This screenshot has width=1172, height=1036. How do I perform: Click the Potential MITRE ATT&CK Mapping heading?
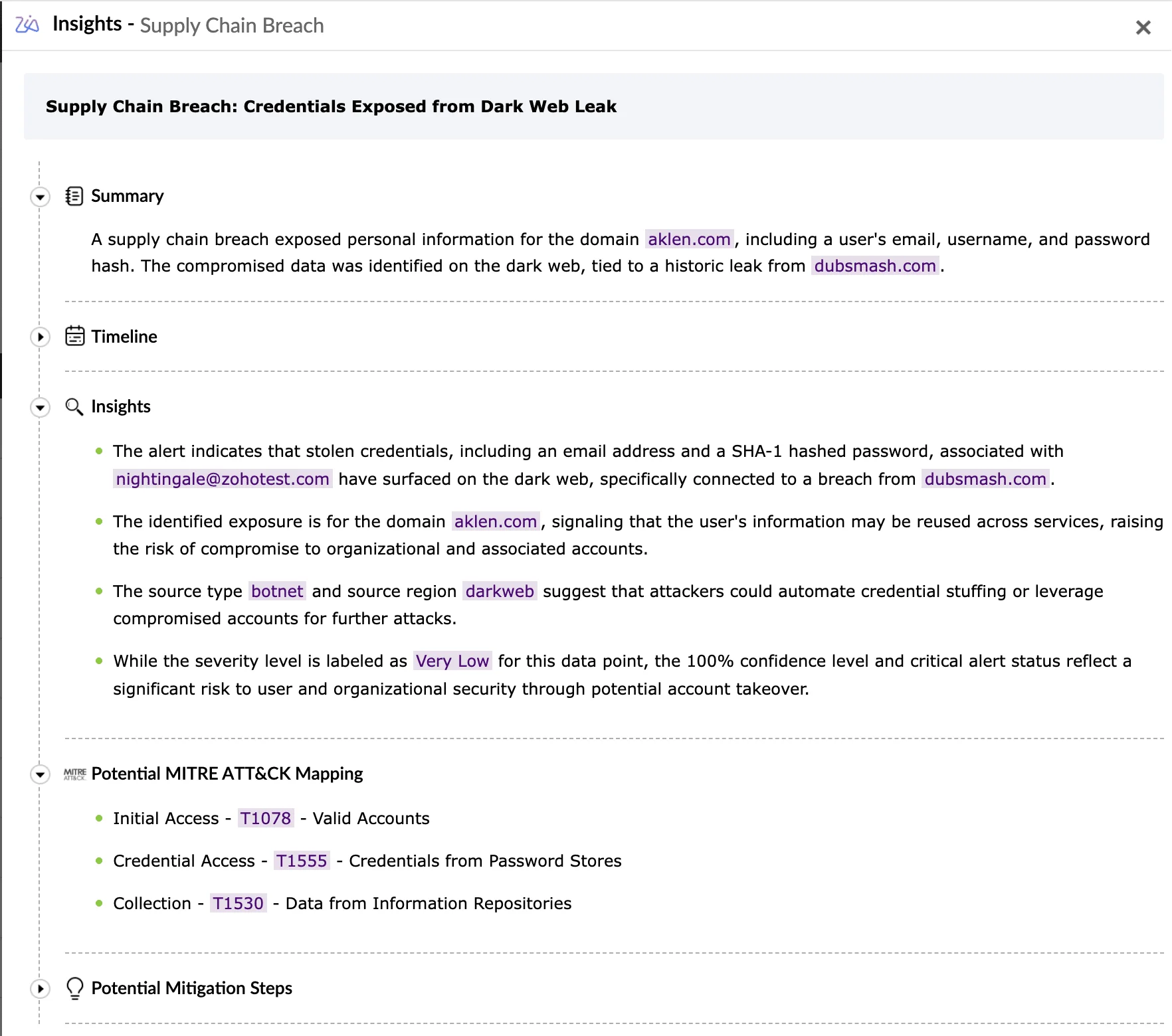(227, 774)
